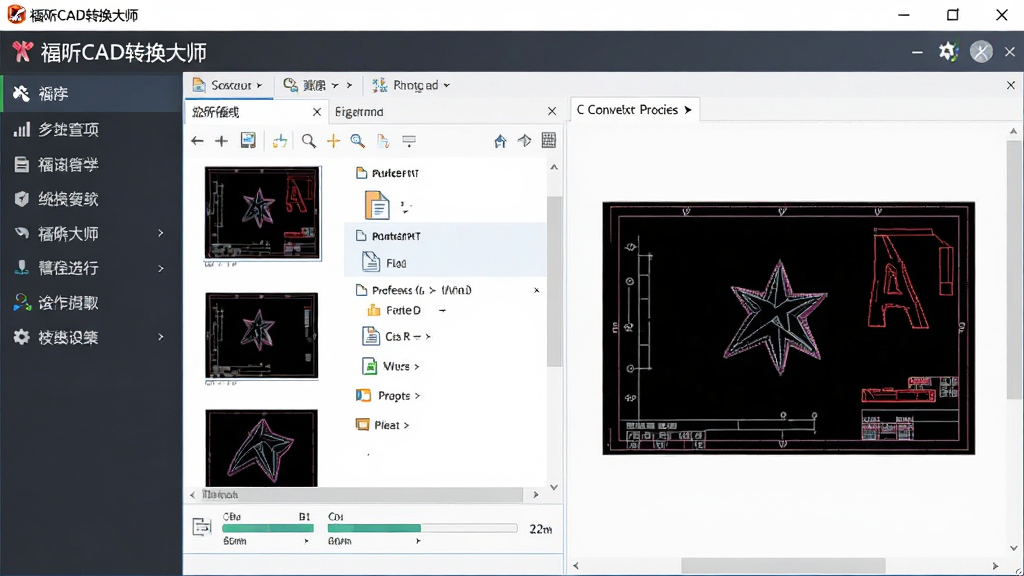Viewport: 1024px width, 576px height.
Task: Open the grid view icon in the toolbar
Action: click(549, 140)
